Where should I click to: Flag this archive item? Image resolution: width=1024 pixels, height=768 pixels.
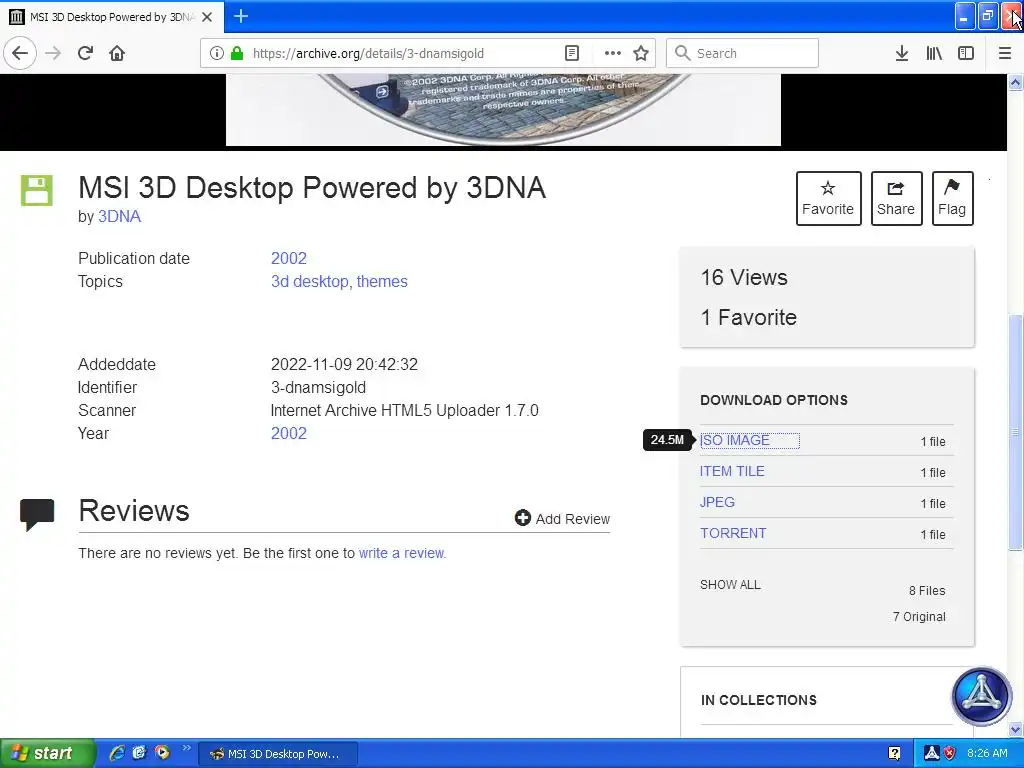(x=952, y=199)
